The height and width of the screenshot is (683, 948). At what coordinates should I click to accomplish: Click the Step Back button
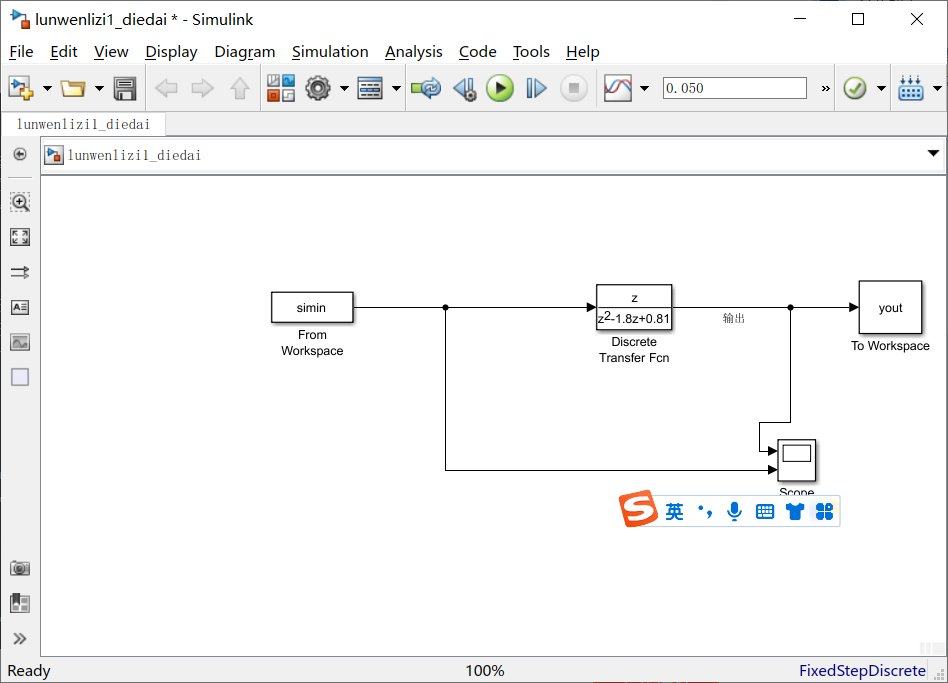[465, 88]
